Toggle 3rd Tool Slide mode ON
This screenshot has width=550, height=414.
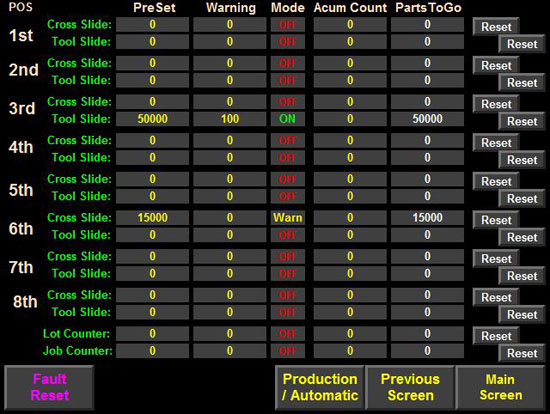[288, 119]
